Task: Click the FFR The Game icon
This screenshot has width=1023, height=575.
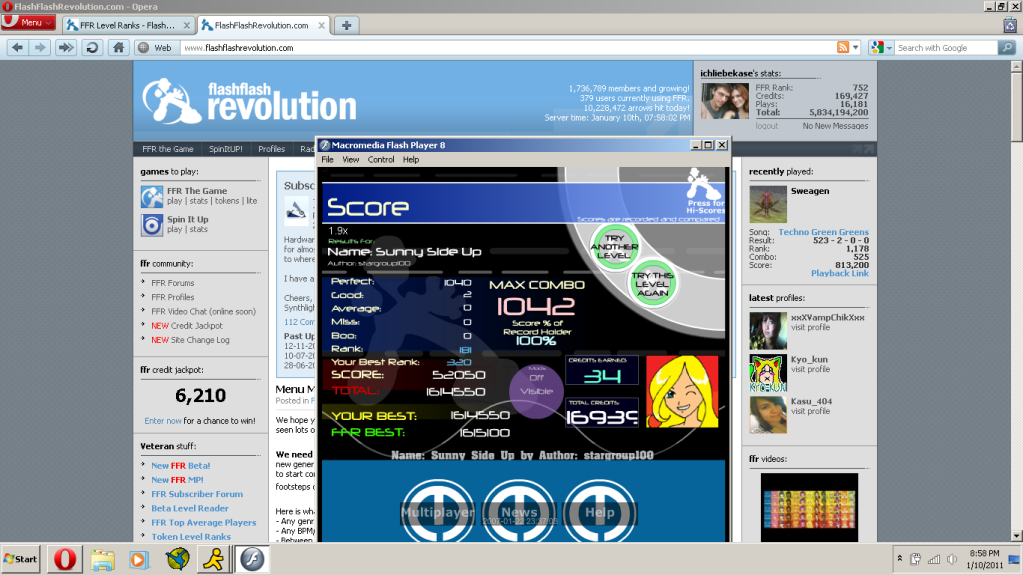Action: [x=152, y=196]
